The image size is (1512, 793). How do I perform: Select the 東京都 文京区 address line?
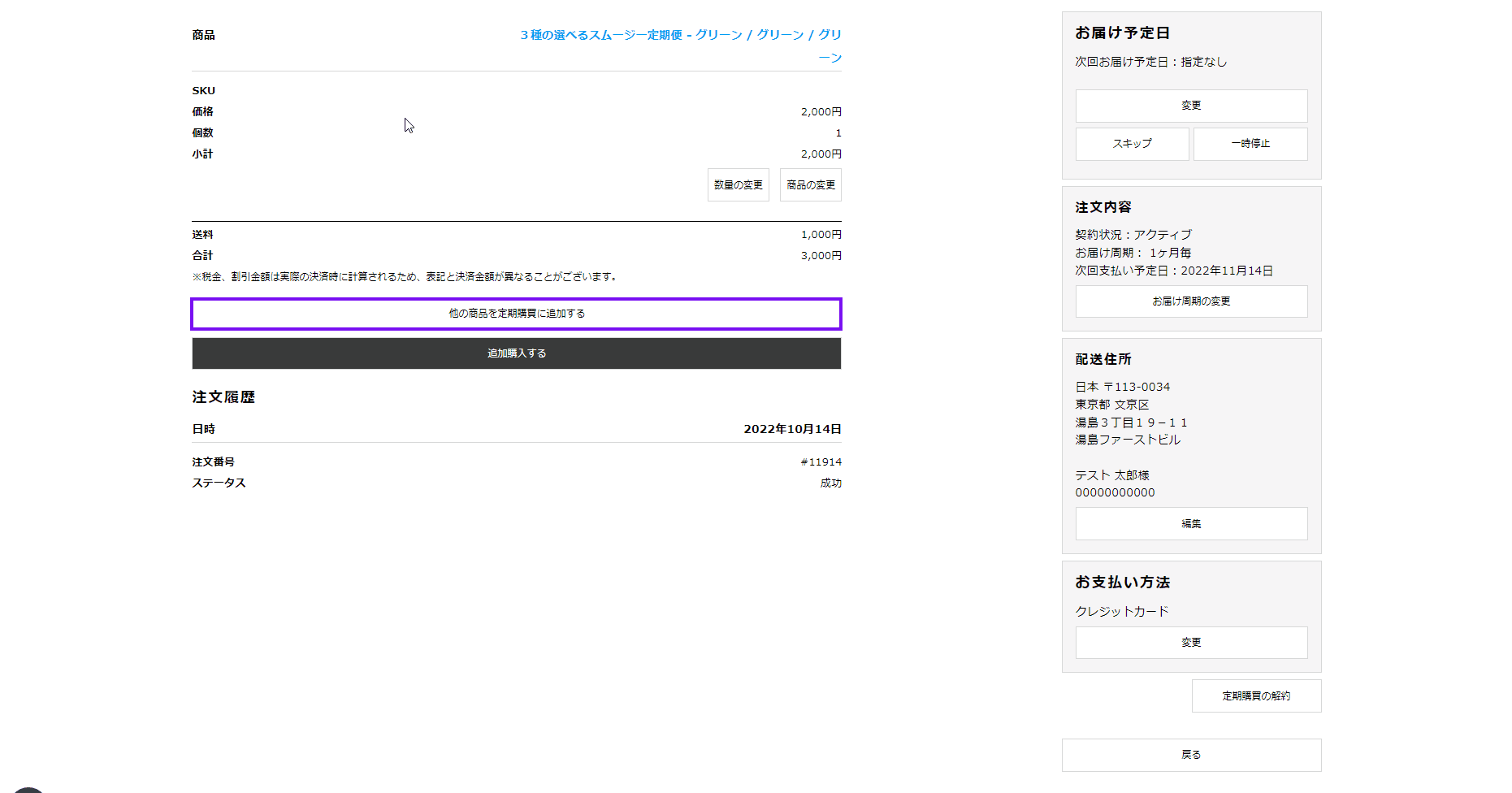tap(1112, 405)
